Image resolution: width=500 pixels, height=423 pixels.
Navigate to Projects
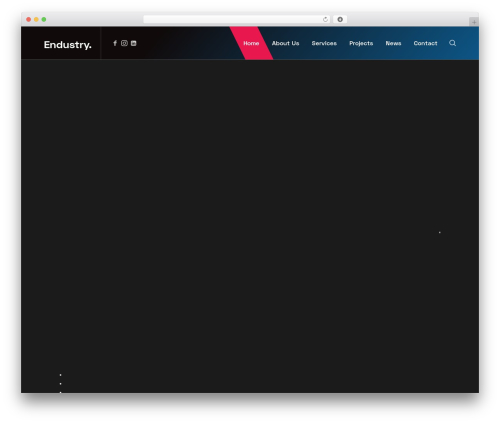(x=361, y=43)
